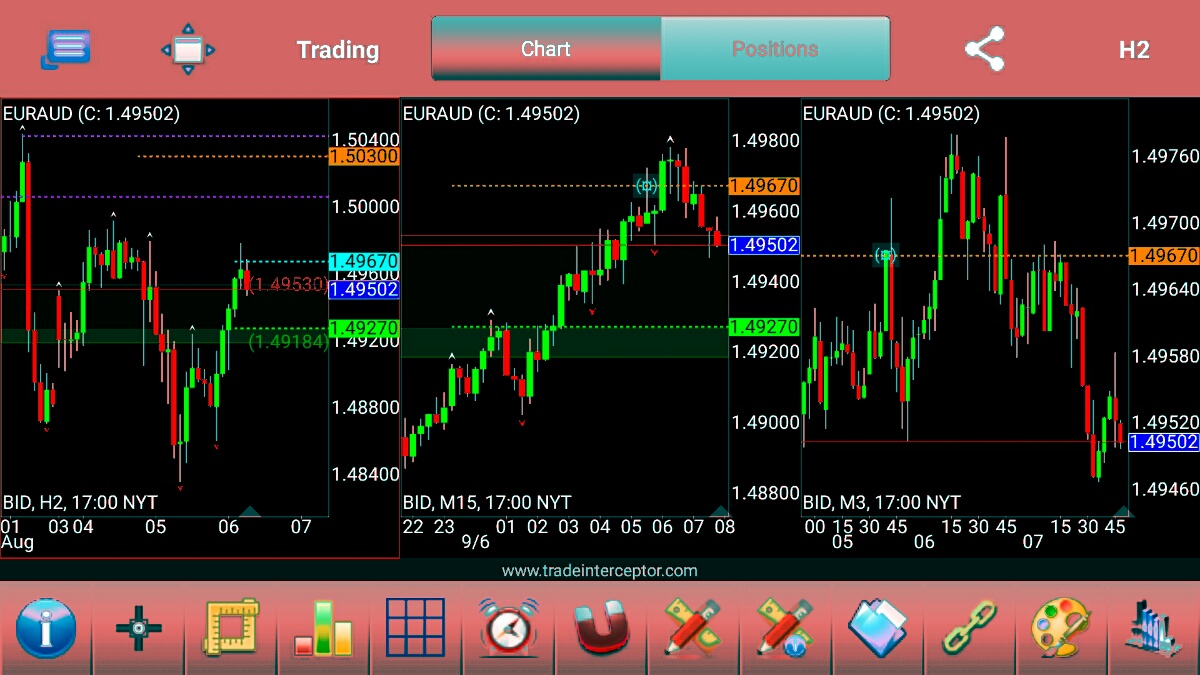Switch to the Chart tab
This screenshot has height=675, width=1200.
pyautogui.click(x=546, y=48)
